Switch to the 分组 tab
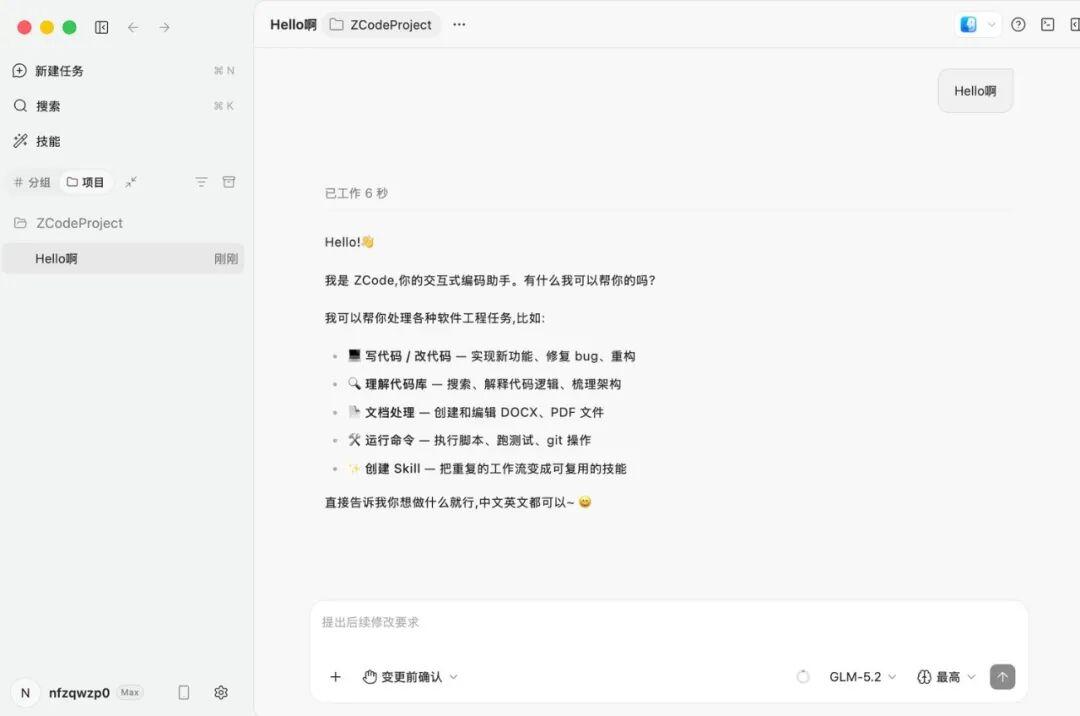Image resolution: width=1080 pixels, height=716 pixels. tap(32, 182)
